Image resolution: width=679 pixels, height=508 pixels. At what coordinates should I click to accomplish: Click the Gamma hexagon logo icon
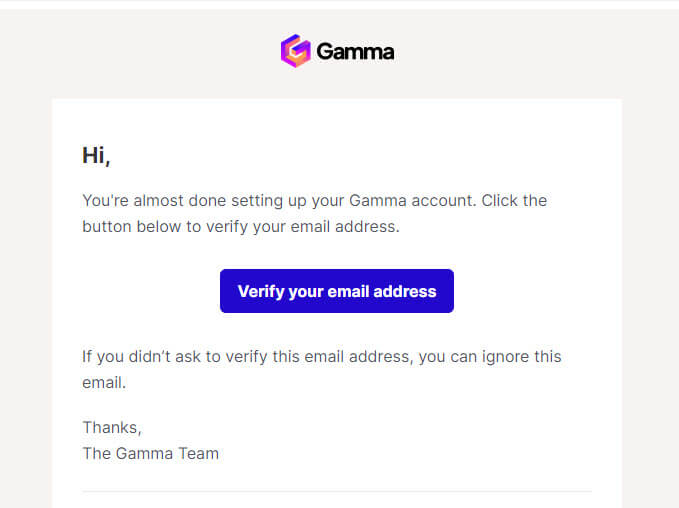295,51
